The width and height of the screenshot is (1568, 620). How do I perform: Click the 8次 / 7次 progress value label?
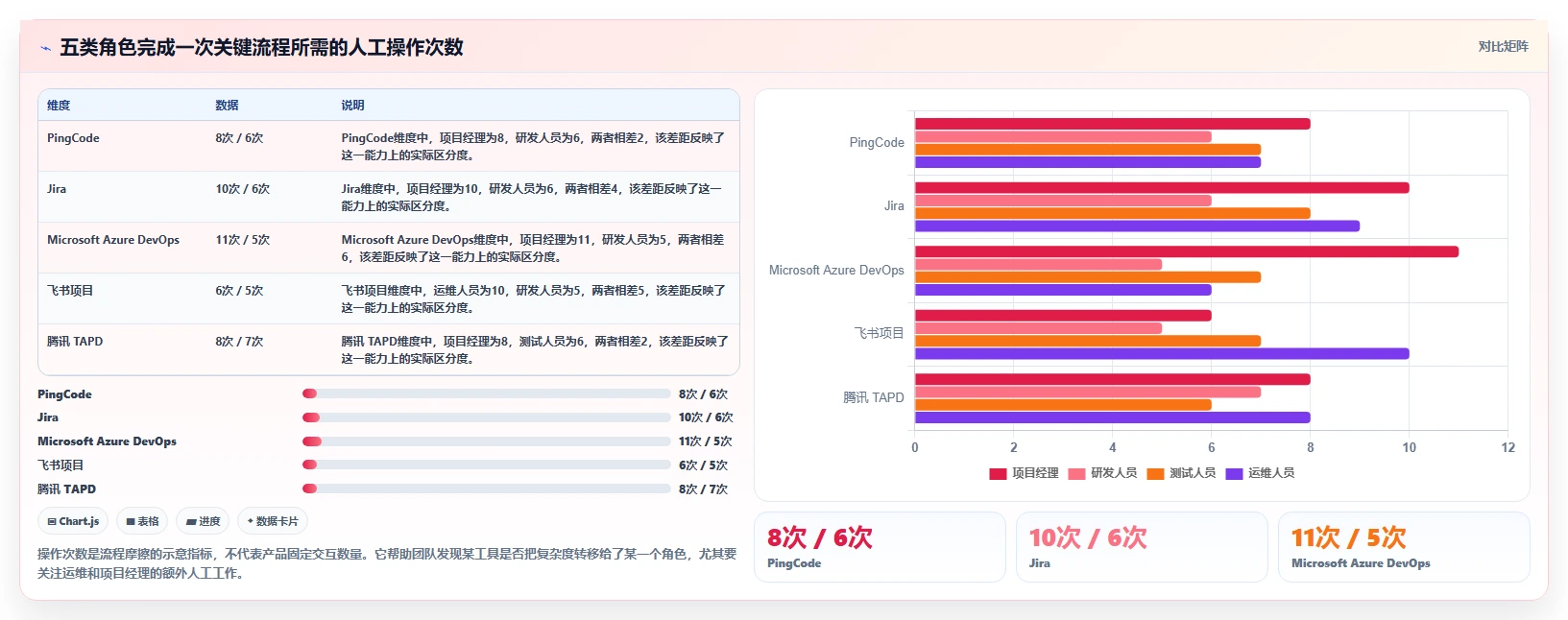[703, 489]
